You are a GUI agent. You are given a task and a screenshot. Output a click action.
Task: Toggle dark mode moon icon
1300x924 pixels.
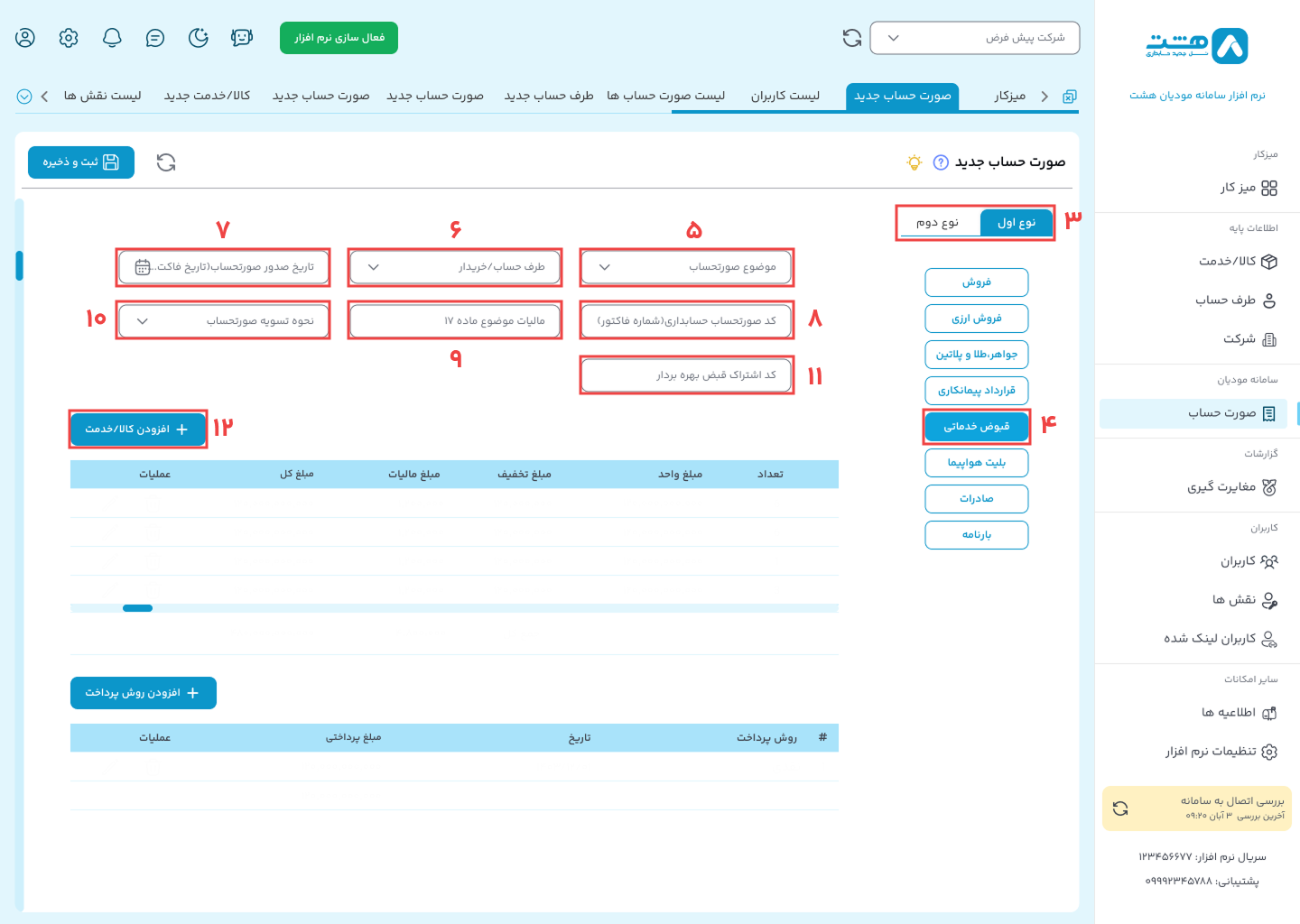(x=199, y=38)
